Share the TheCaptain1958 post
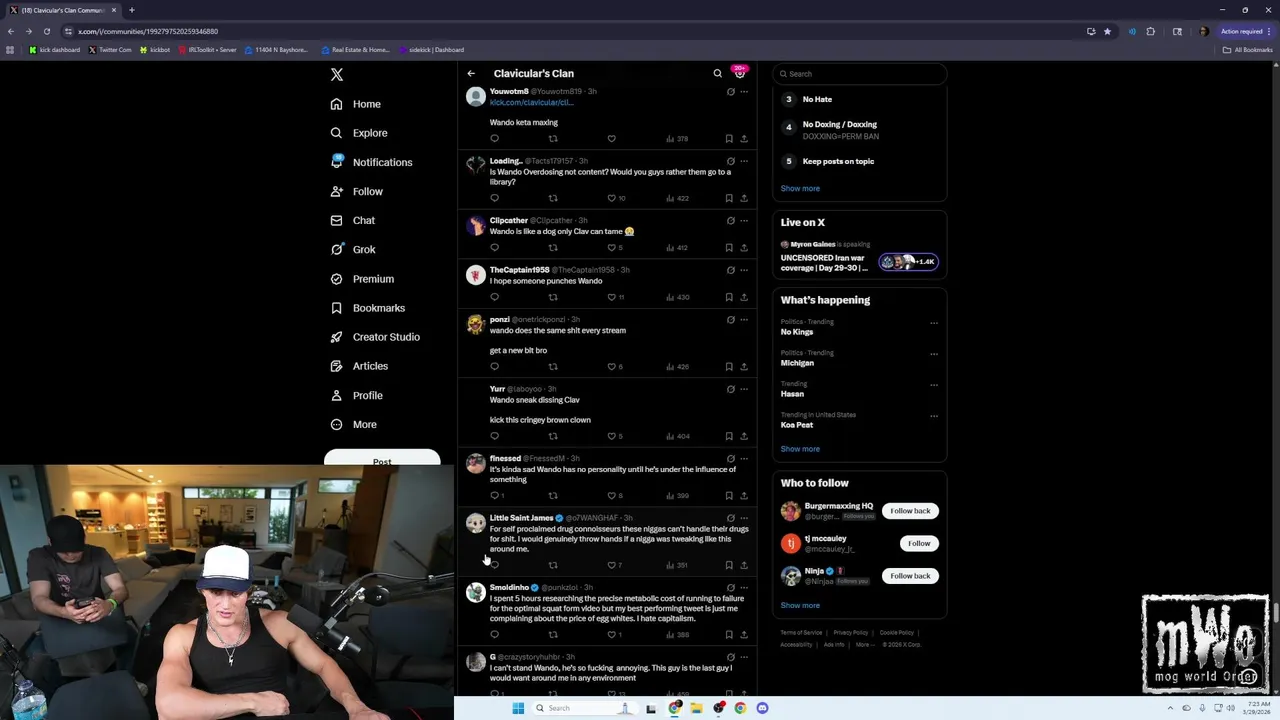This screenshot has height=720, width=1280. coord(744,297)
